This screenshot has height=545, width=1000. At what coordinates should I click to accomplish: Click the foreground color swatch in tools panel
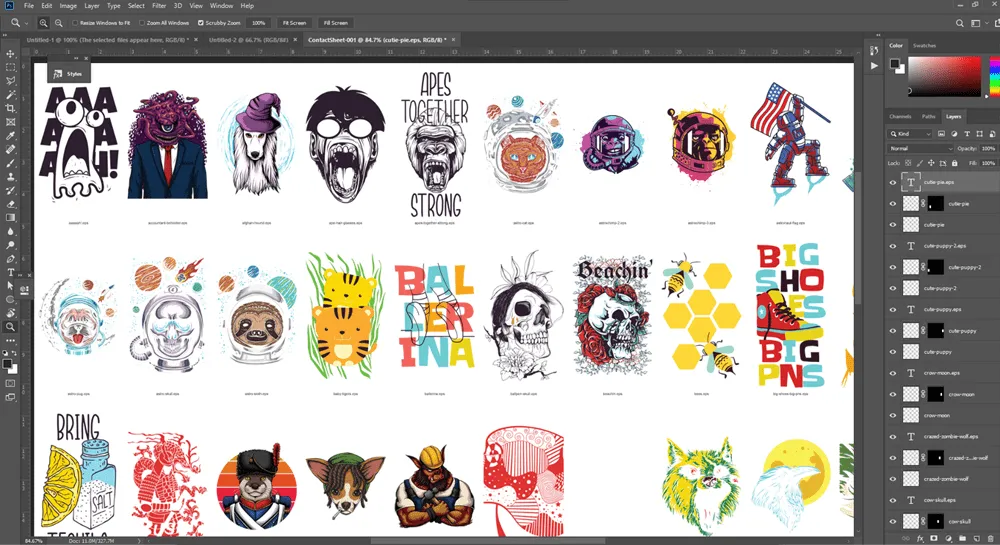[8, 364]
